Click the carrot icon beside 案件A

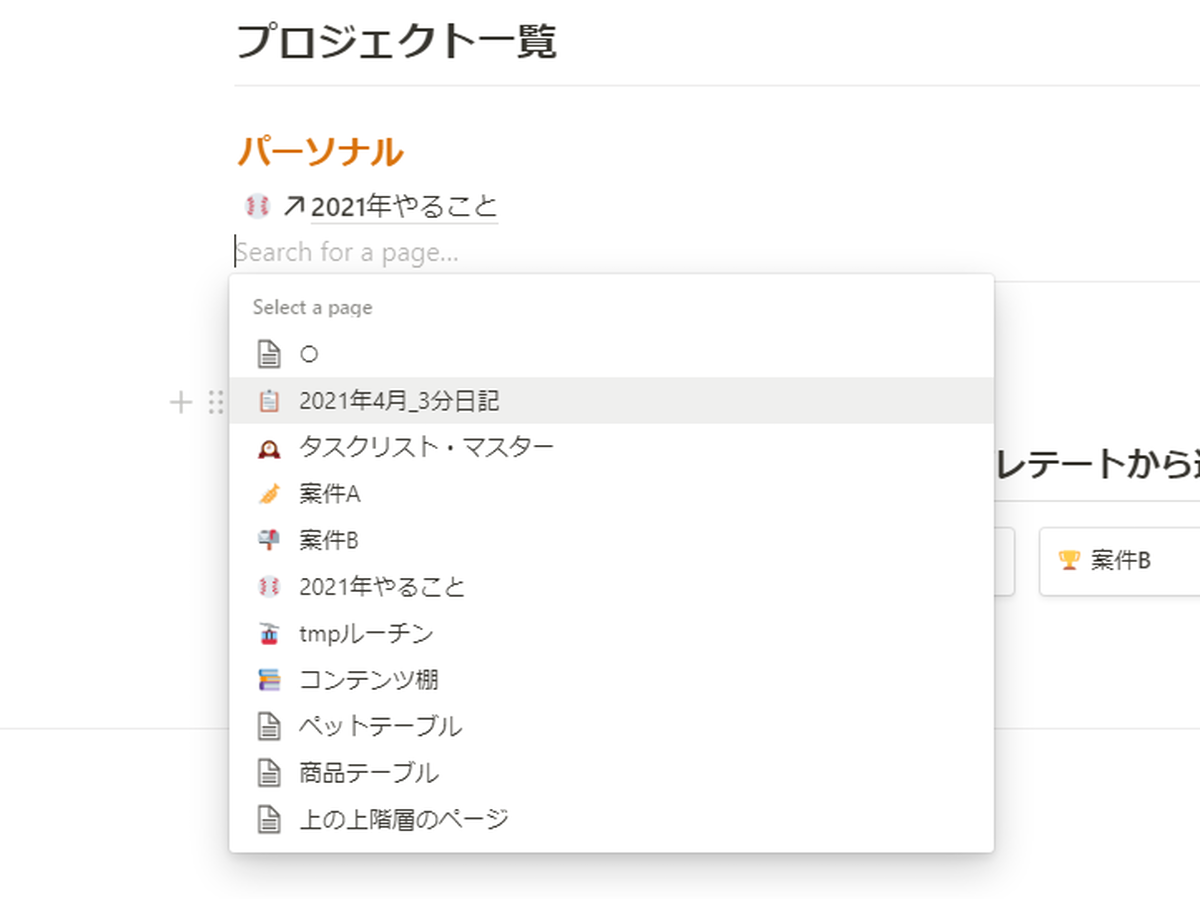[x=267, y=494]
